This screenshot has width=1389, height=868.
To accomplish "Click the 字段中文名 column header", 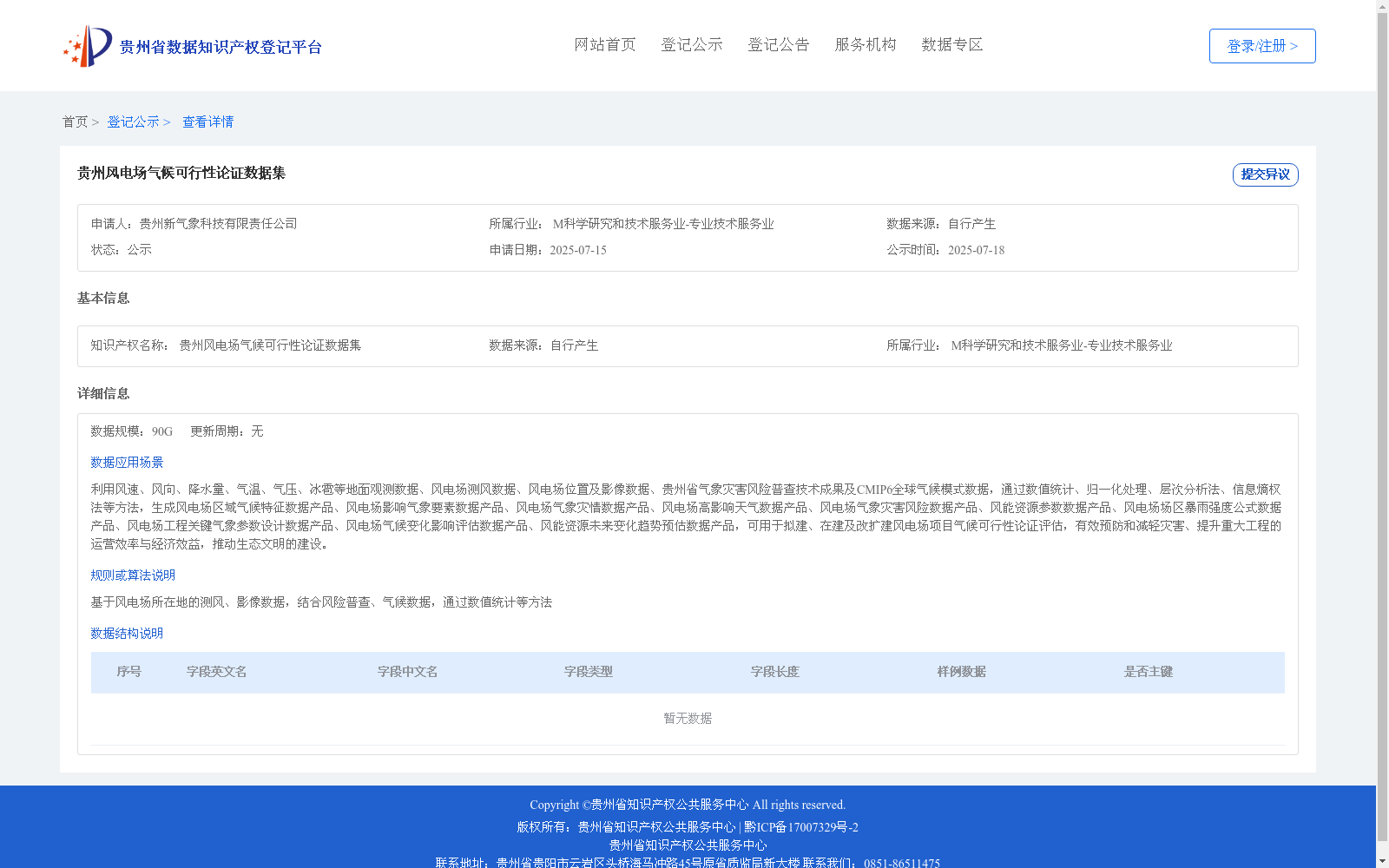I will point(408,672).
